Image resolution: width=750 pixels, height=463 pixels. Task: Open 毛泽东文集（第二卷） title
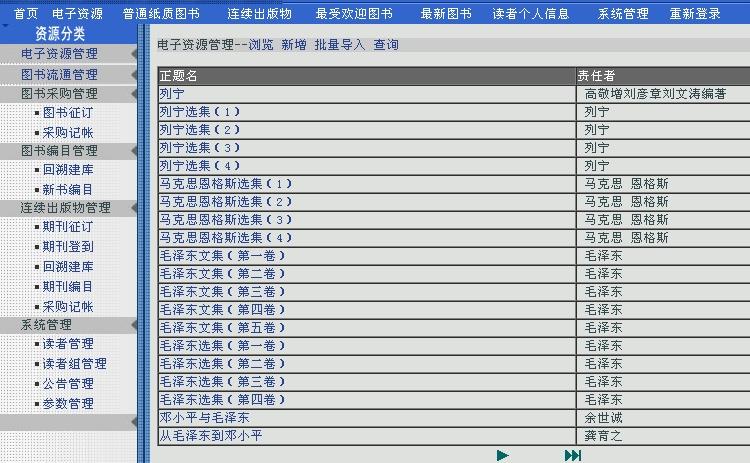tap(222, 274)
